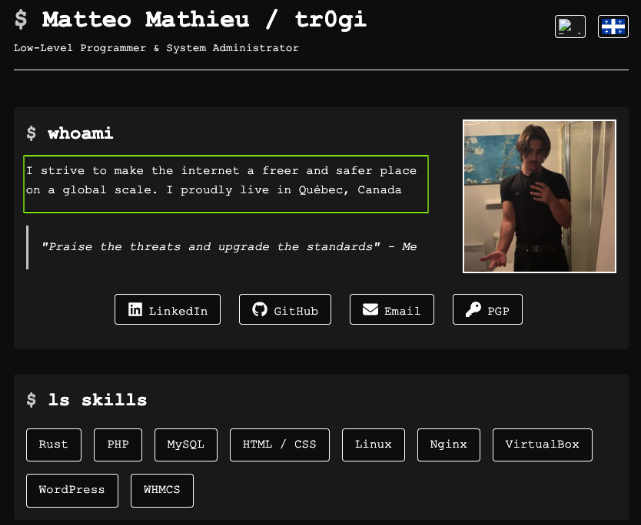Click the GitHub octocat icon

click(260, 310)
